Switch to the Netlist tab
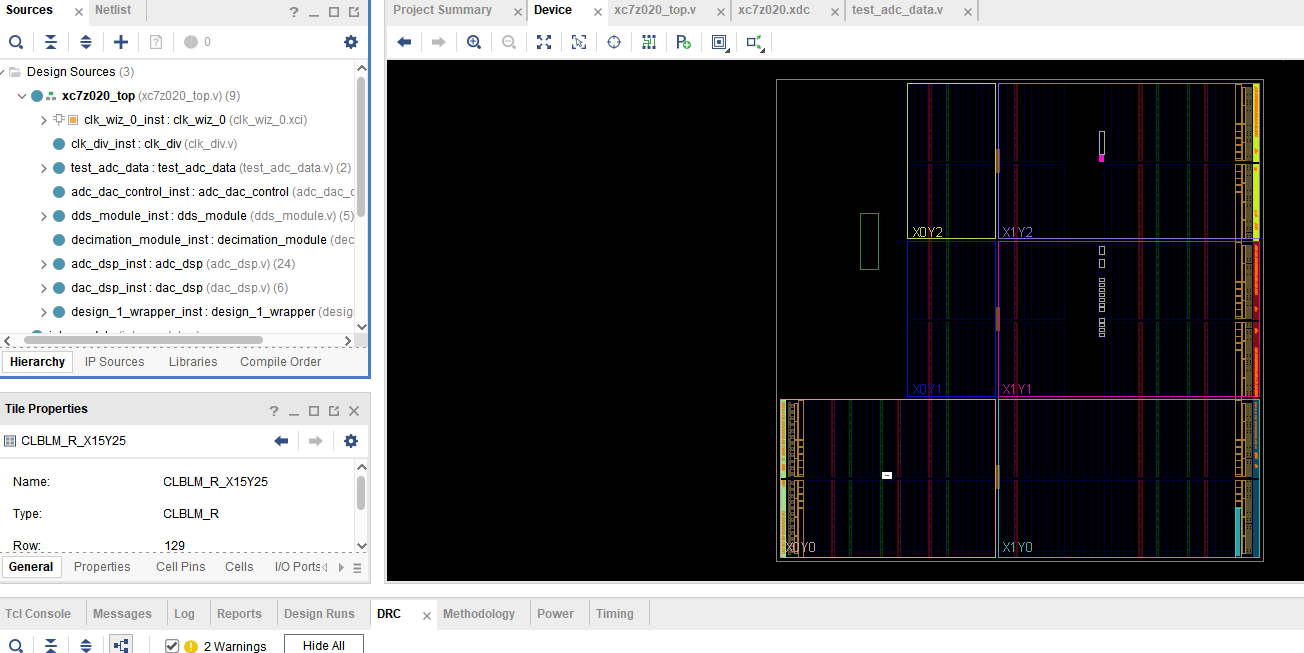 [x=113, y=10]
